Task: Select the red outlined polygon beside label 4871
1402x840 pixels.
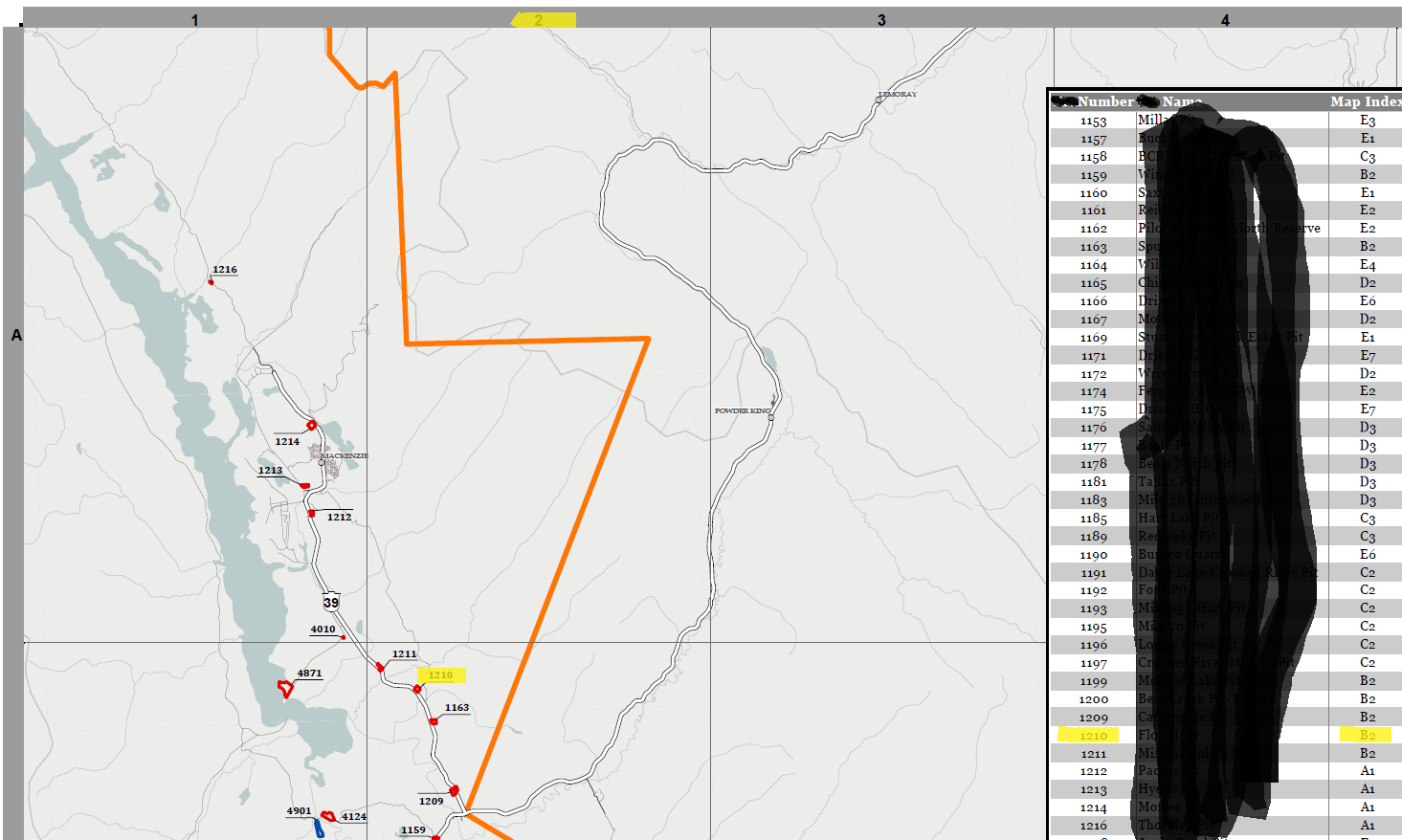Action: pyautogui.click(x=285, y=688)
